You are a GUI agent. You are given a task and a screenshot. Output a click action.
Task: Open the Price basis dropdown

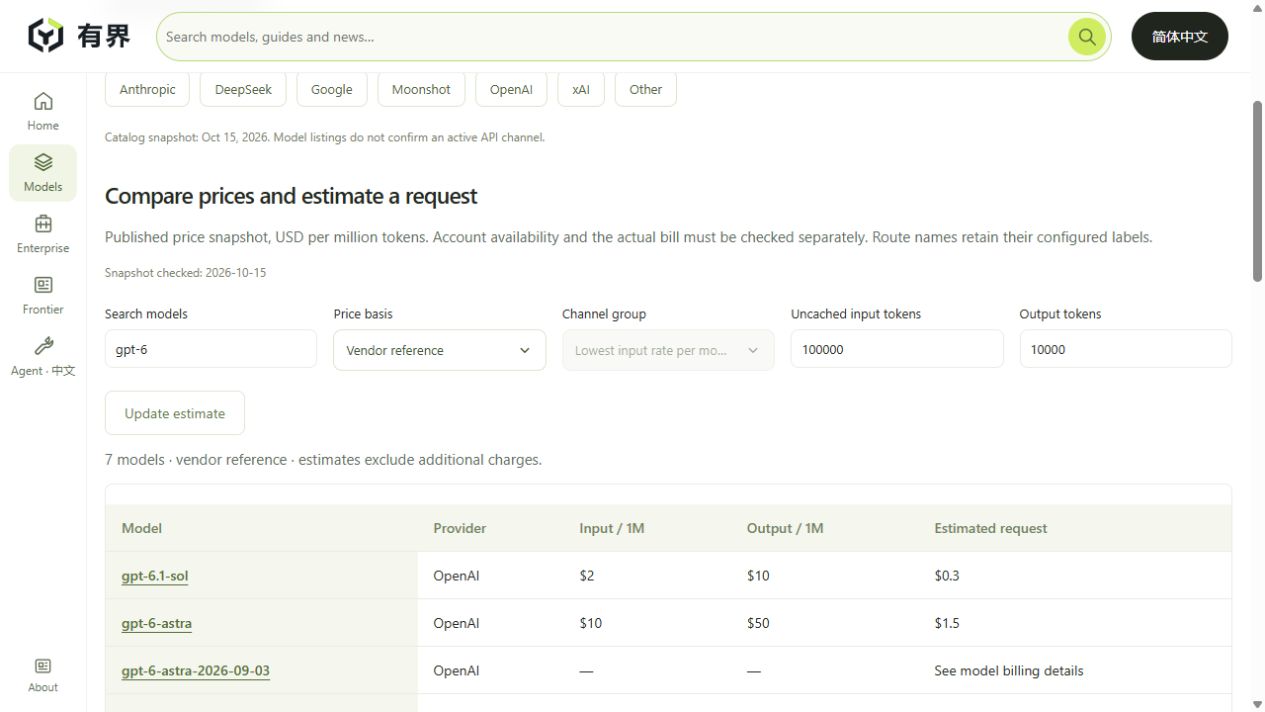coord(440,350)
